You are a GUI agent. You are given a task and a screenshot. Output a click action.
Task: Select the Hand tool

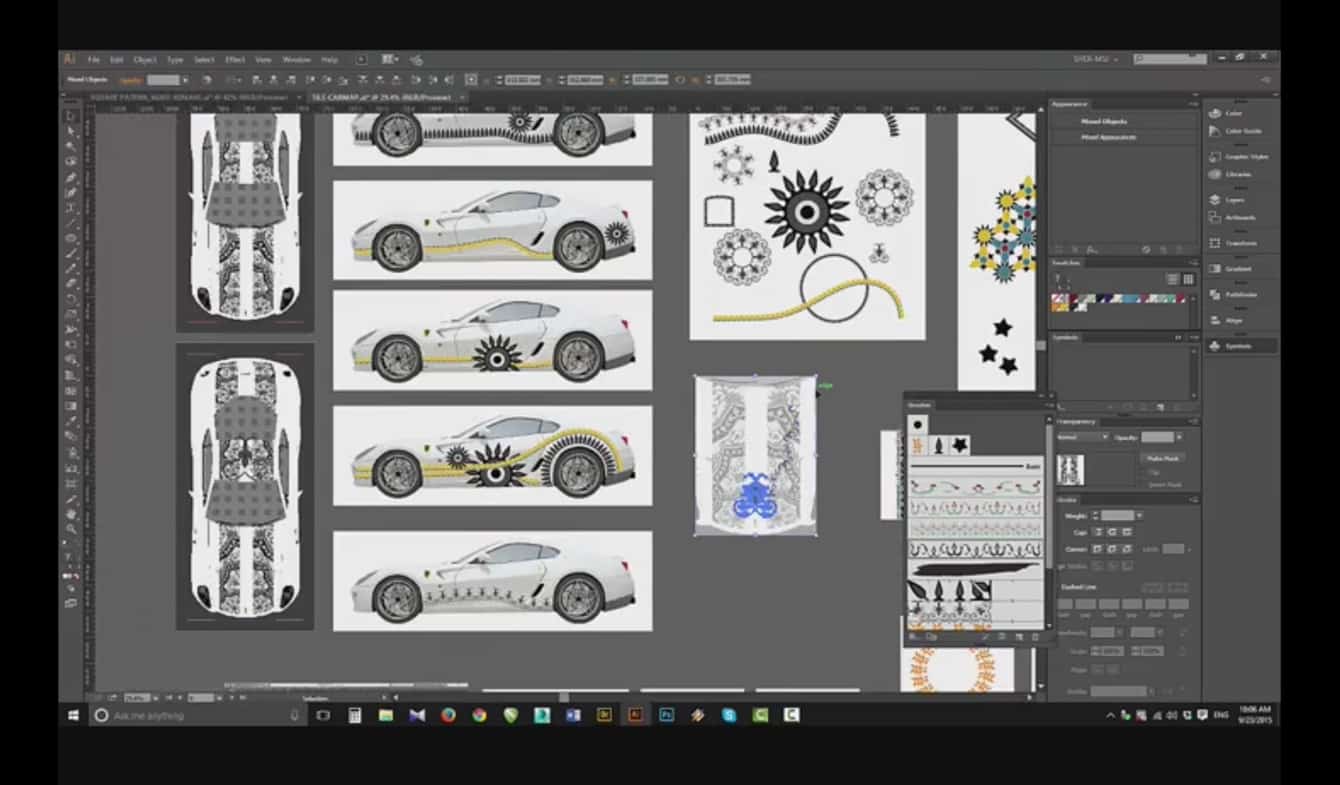pos(70,514)
